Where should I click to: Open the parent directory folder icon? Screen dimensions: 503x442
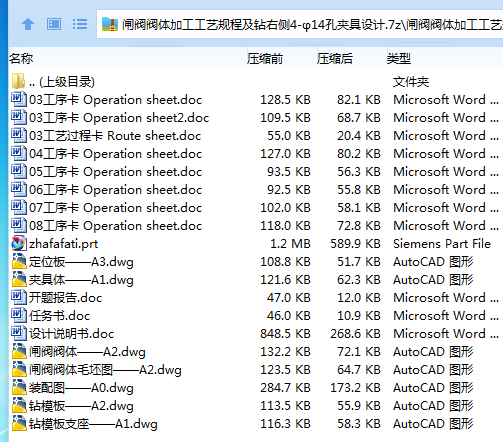19,82
